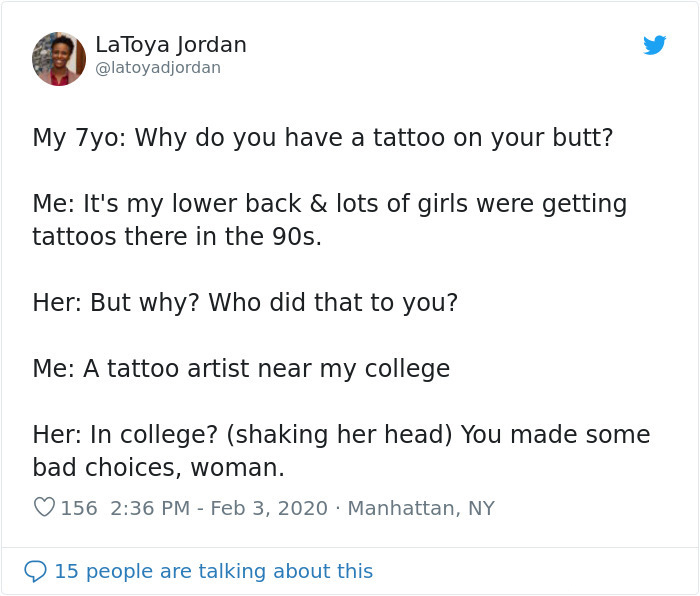Click the Feb 3, 2020 date
The image size is (700, 596).
[x=271, y=508]
